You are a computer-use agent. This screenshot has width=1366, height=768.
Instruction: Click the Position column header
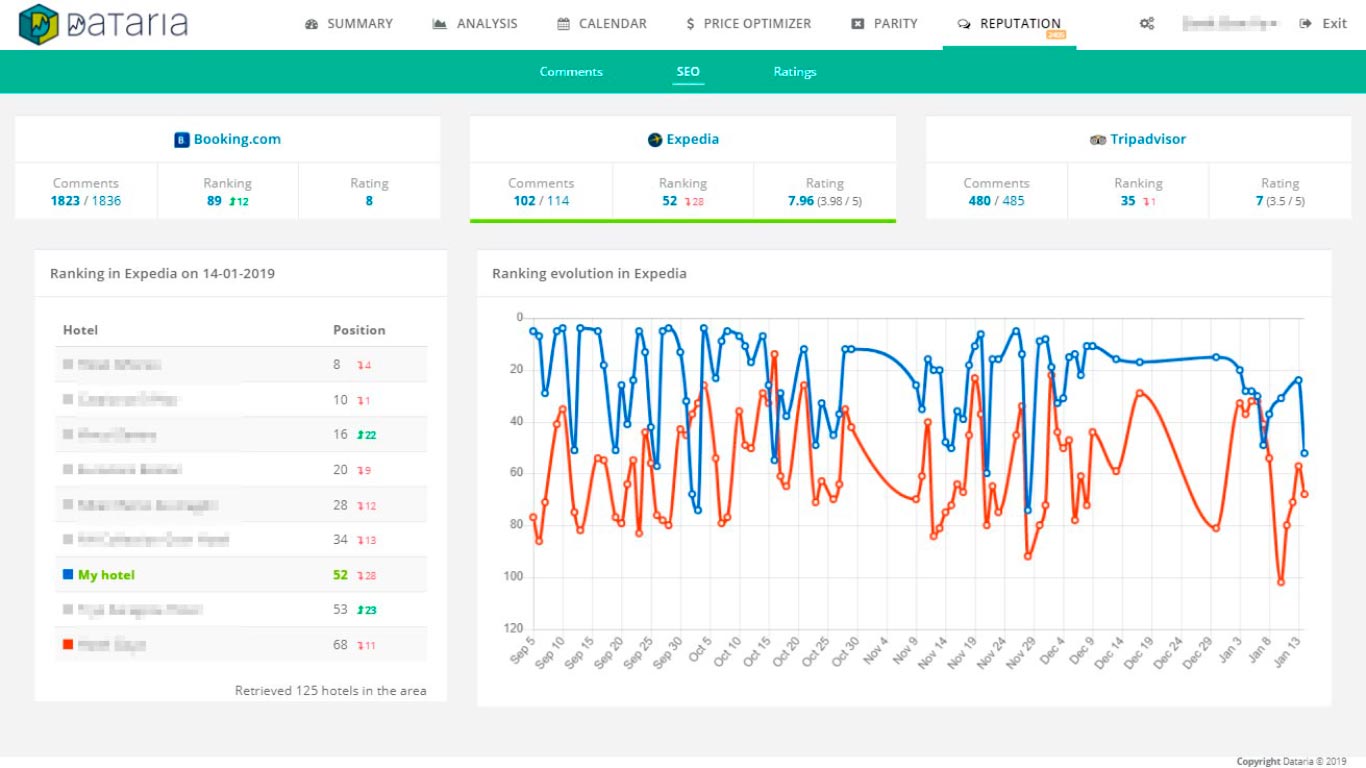pos(359,330)
